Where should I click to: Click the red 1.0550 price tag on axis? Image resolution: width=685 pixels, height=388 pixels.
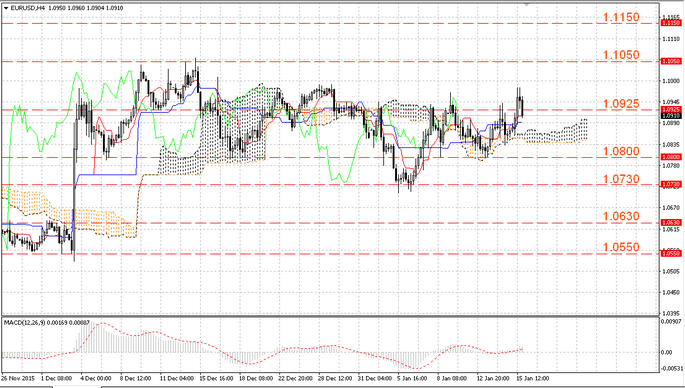point(671,253)
